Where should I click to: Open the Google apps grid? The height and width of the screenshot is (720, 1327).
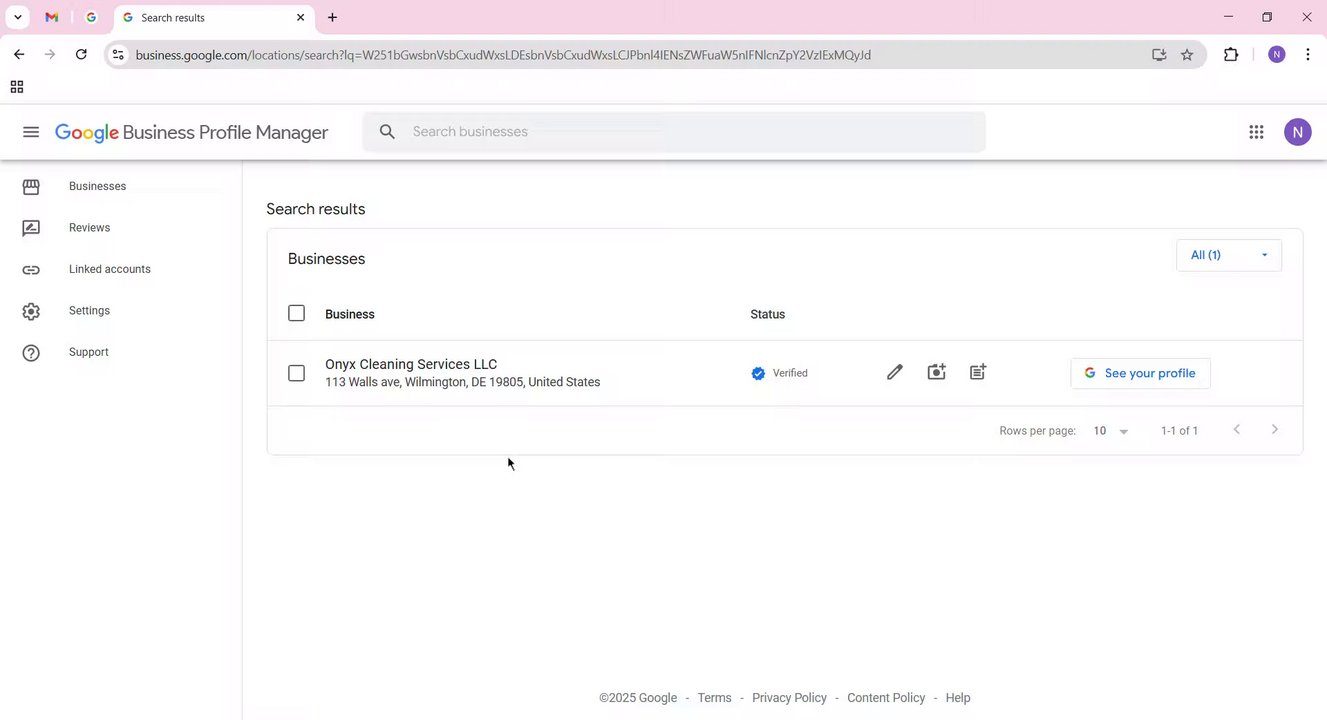point(1256,132)
